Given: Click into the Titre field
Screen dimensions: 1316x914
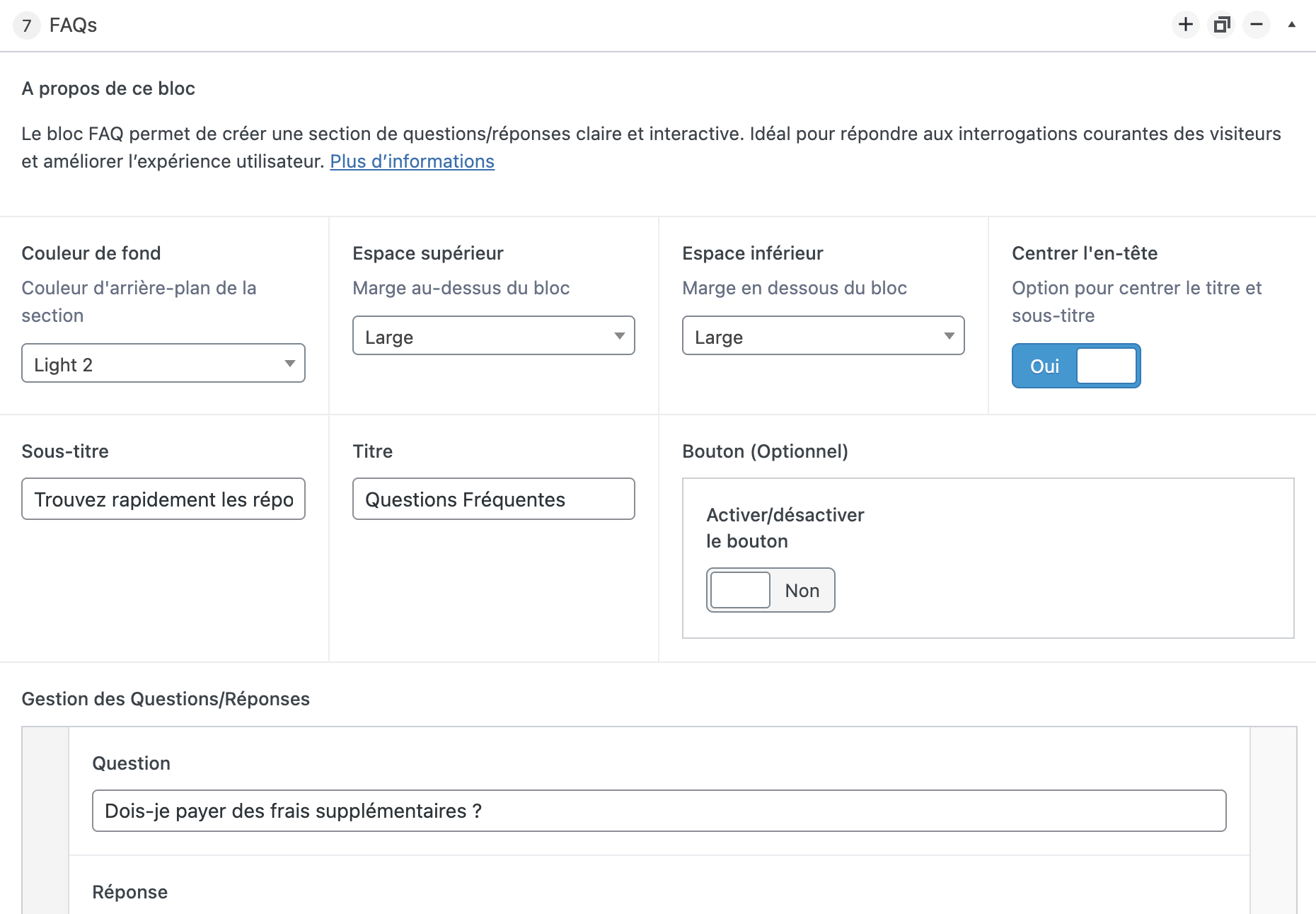Looking at the screenshot, I should (493, 499).
